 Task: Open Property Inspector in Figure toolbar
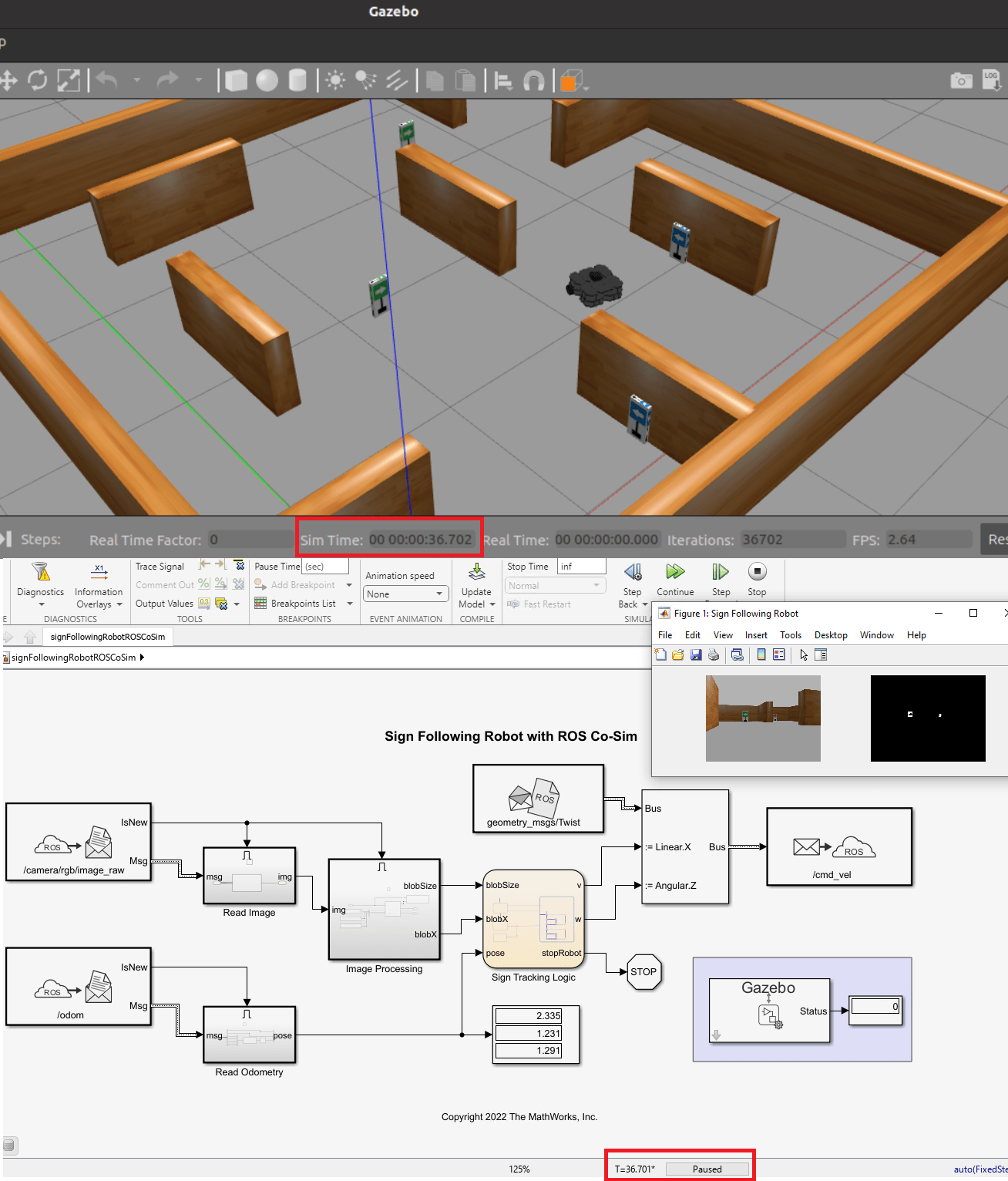(821, 654)
